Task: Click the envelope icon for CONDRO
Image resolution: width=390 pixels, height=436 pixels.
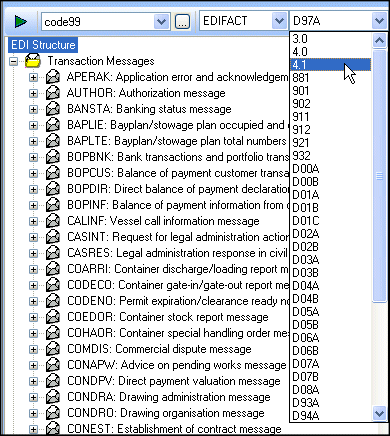Action: coord(53,413)
